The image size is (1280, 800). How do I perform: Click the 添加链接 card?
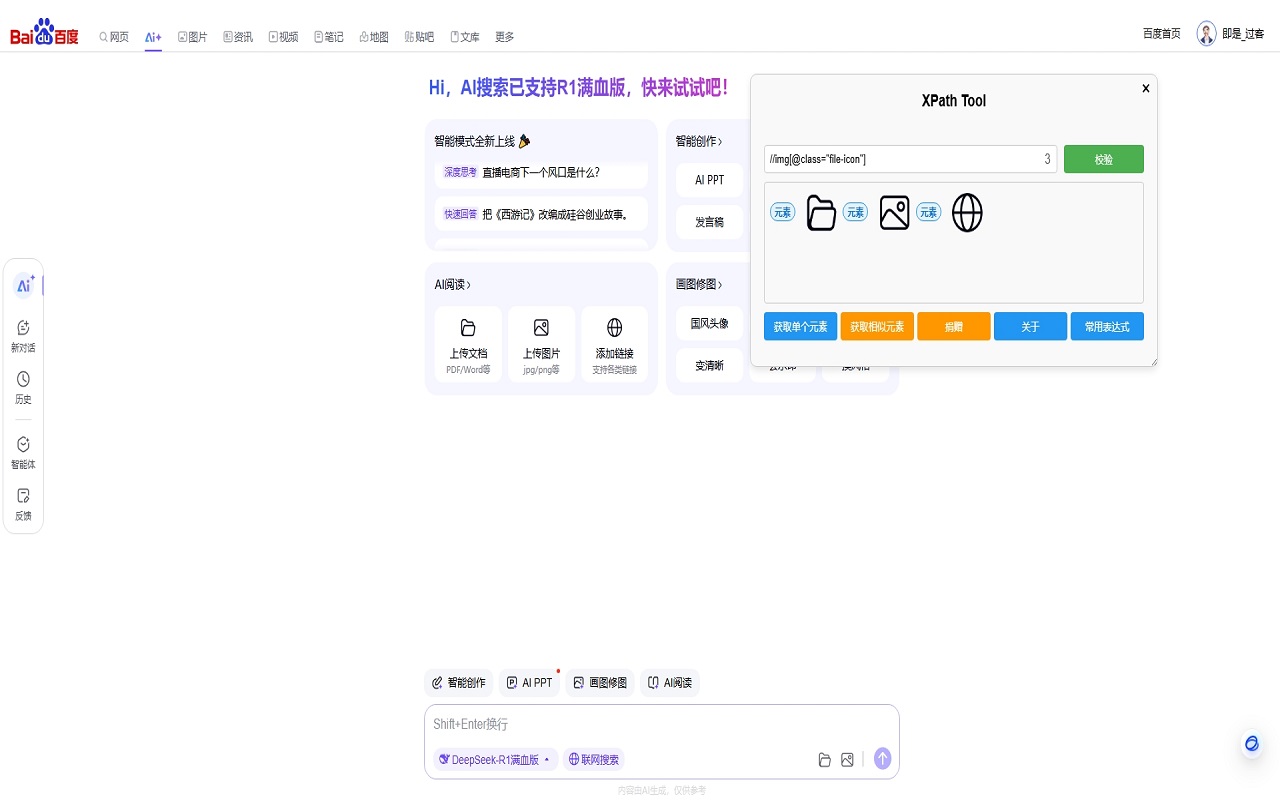coord(614,344)
